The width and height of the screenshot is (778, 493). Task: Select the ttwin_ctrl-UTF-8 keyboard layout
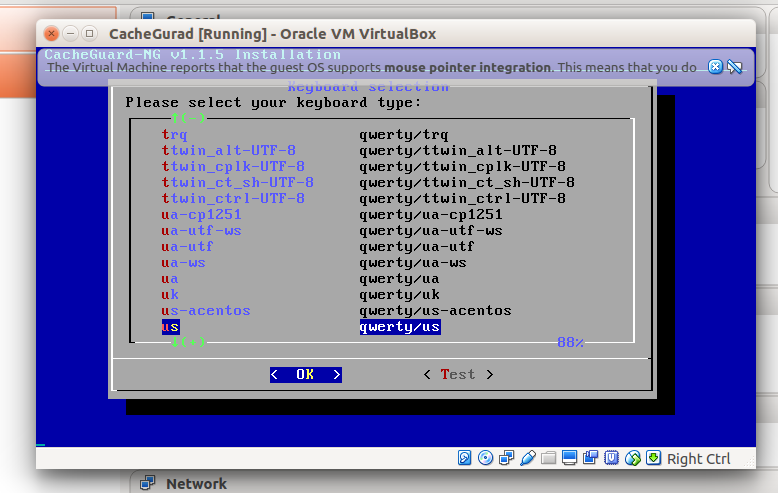click(x=233, y=198)
